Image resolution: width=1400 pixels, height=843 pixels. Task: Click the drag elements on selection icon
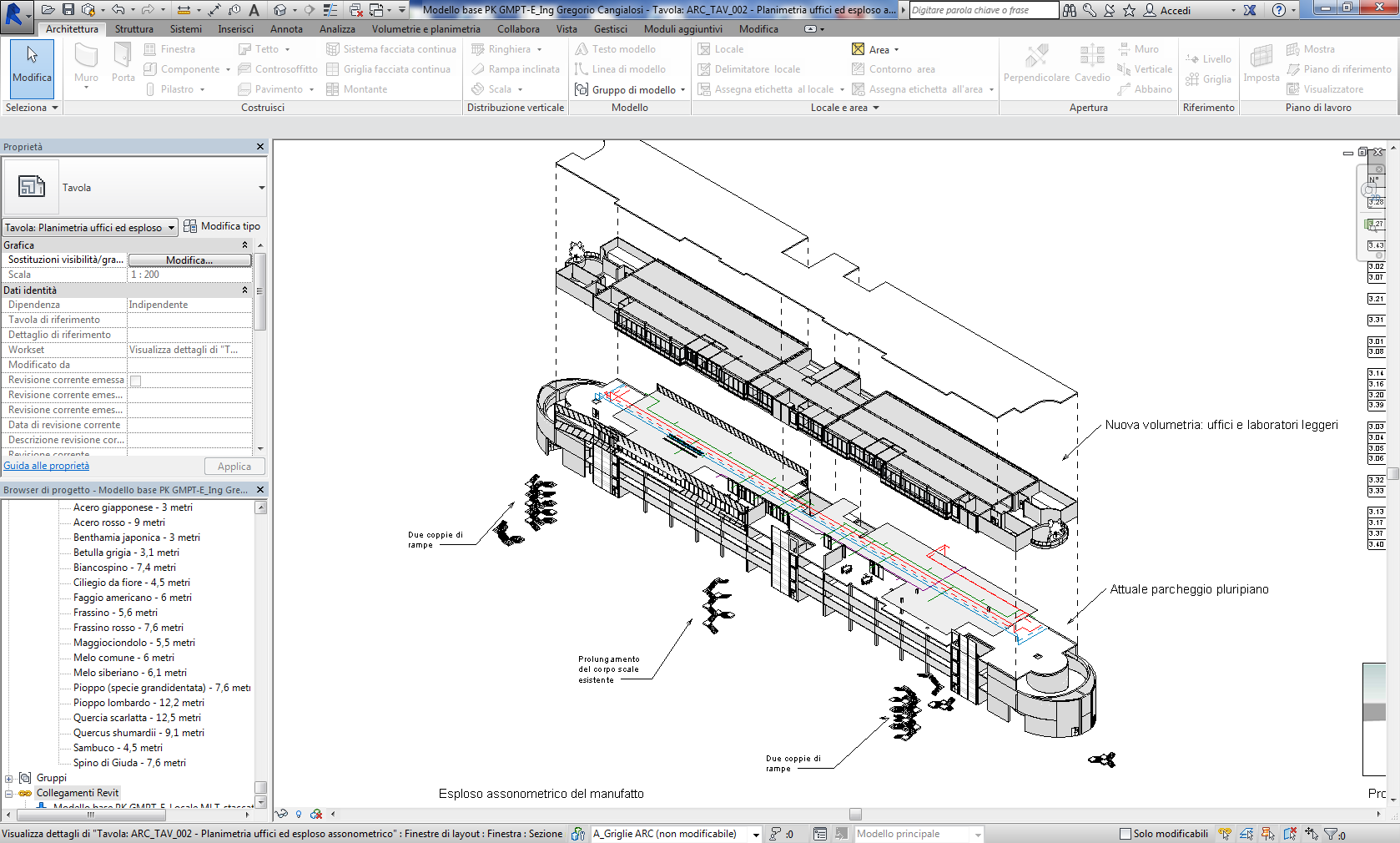(1312, 833)
